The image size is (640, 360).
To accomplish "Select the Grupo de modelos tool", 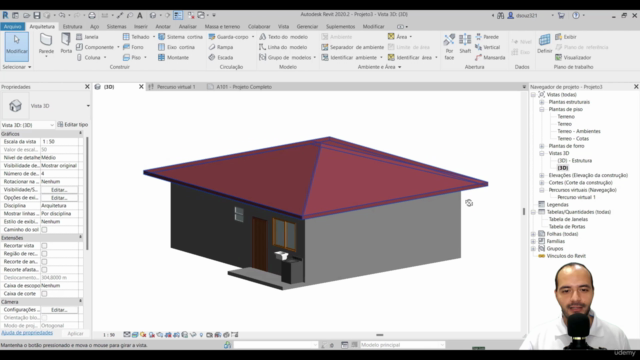I will pyautogui.click(x=285, y=58).
